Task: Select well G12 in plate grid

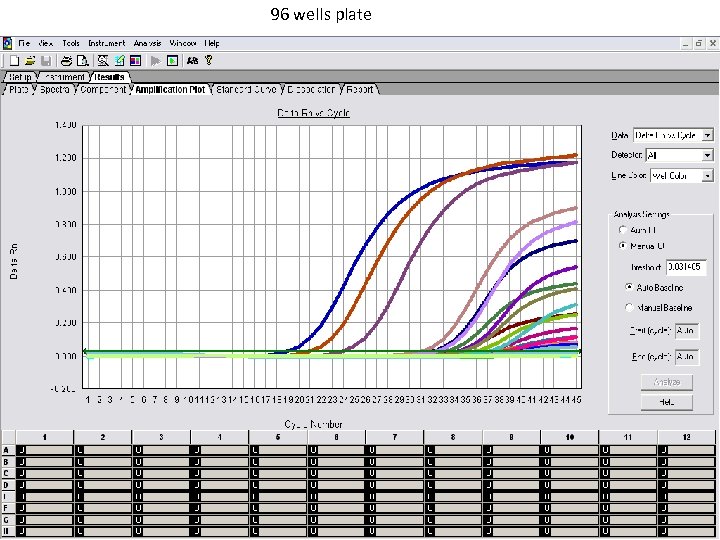Action: point(686,520)
